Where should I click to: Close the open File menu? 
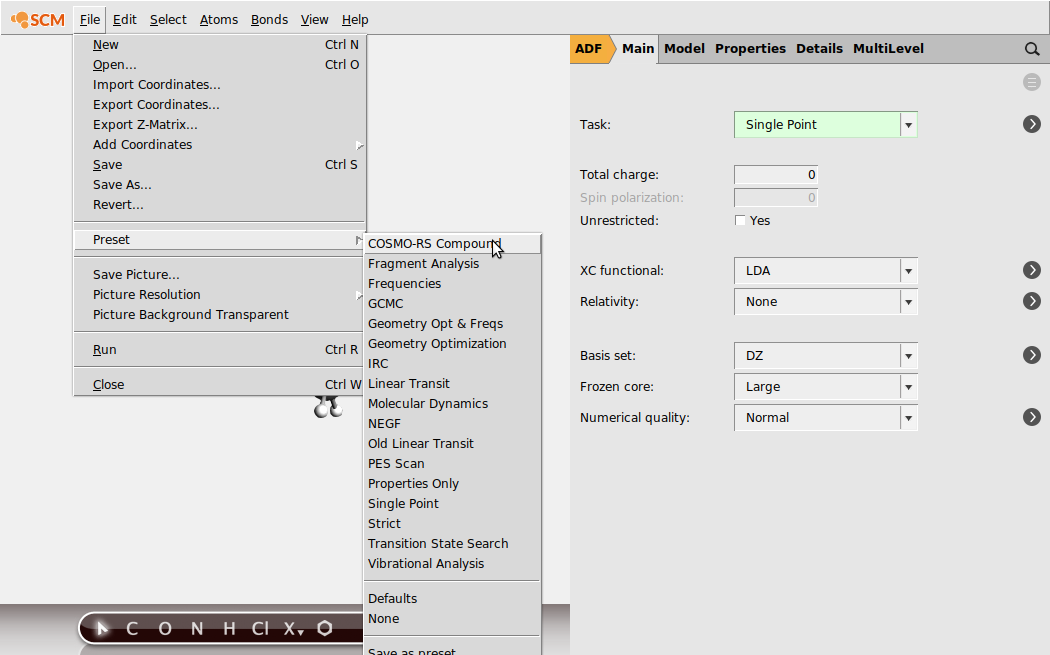[90, 20]
